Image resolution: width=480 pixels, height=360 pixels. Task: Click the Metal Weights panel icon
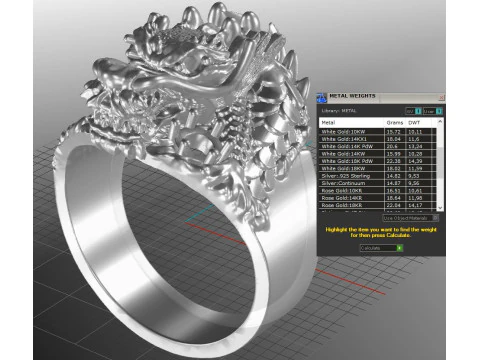click(321, 98)
